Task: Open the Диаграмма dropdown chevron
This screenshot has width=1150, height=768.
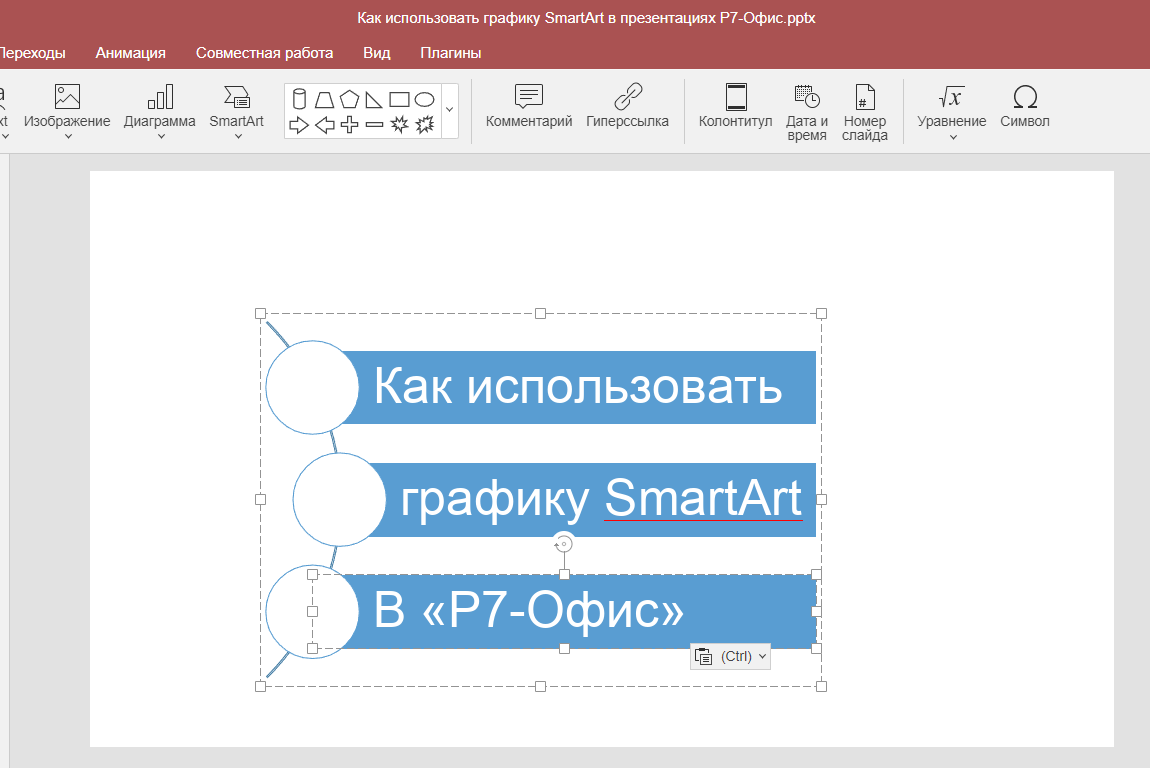Action: pos(161,136)
